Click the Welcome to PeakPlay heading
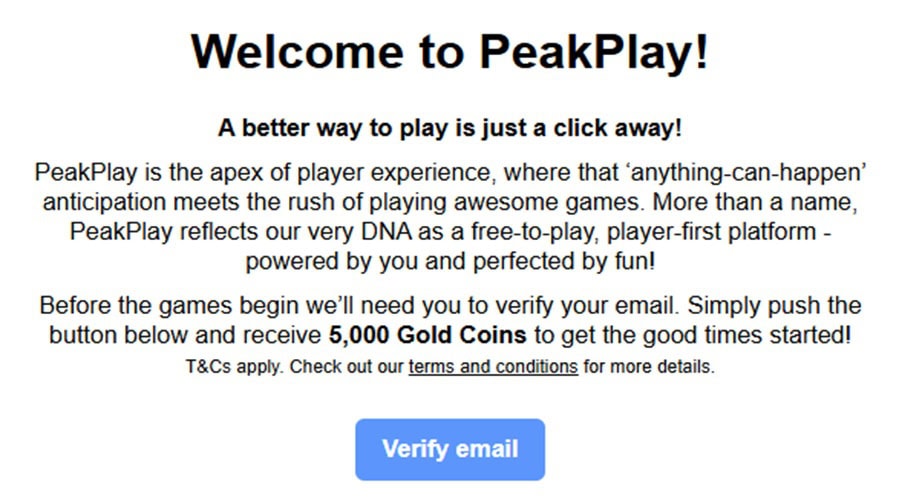 click(449, 51)
